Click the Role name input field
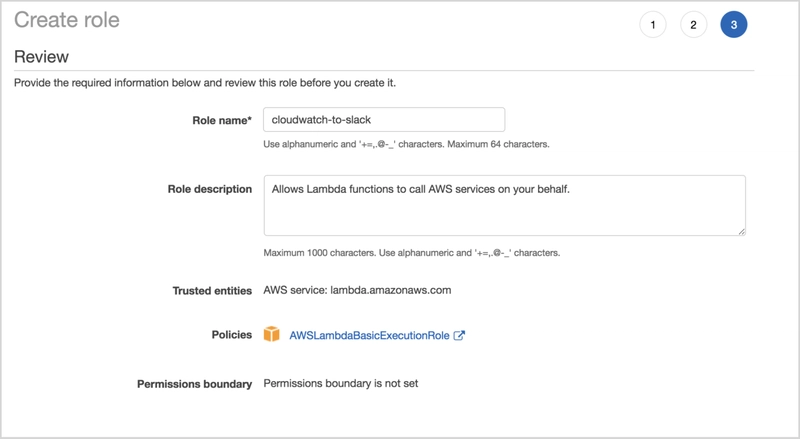 [383, 120]
